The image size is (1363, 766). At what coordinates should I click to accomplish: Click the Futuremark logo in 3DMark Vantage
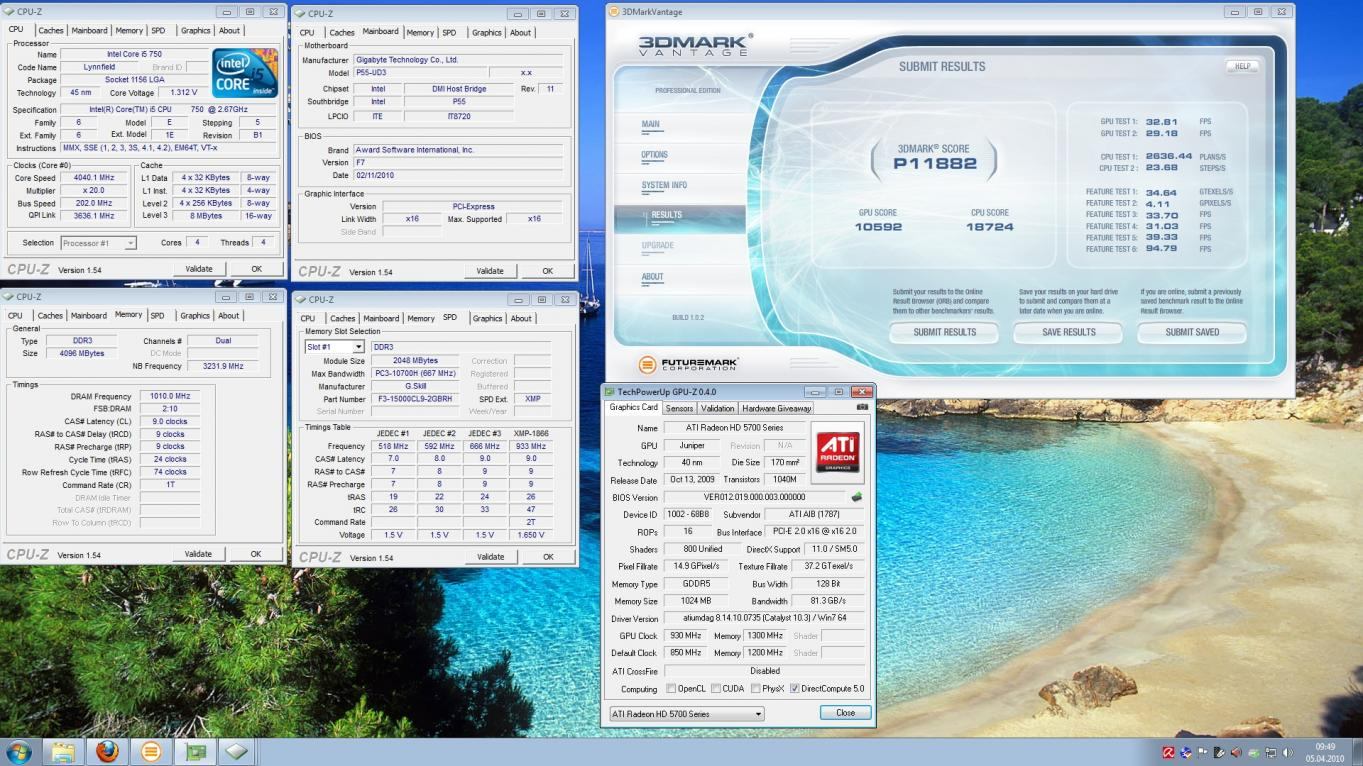(691, 365)
